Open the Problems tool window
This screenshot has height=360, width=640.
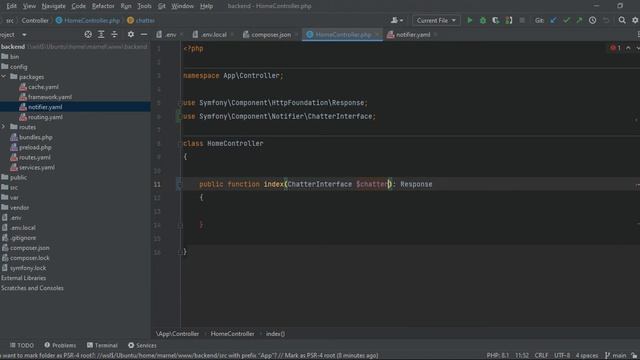pyautogui.click(x=60, y=345)
